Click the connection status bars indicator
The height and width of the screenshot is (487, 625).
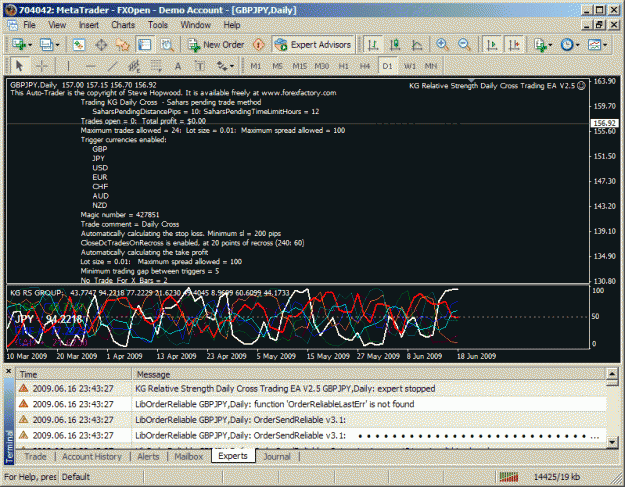pyautogui.click(x=509, y=477)
